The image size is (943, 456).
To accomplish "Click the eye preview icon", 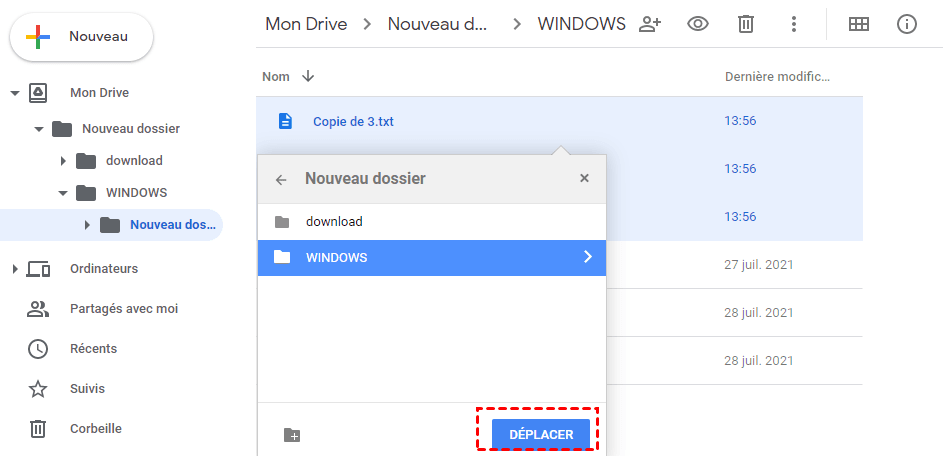I will pyautogui.click(x=698, y=24).
